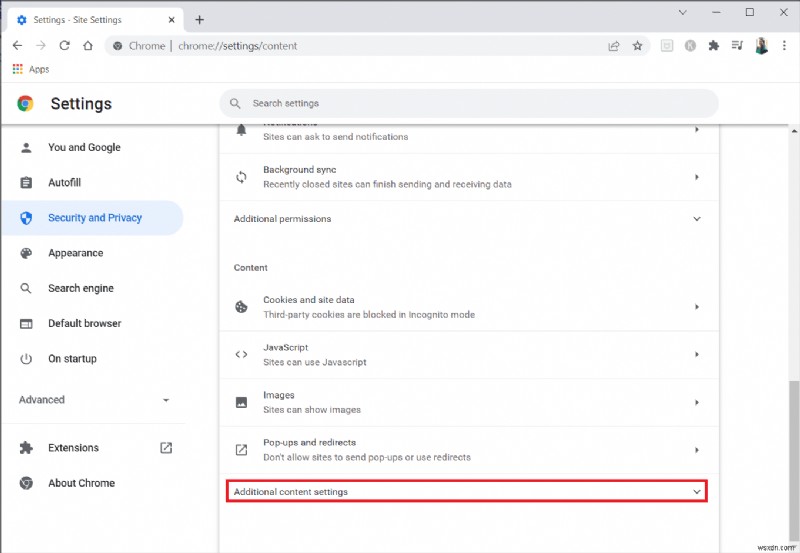Open the media control playlist icon
This screenshot has height=553, width=800.
[737, 45]
